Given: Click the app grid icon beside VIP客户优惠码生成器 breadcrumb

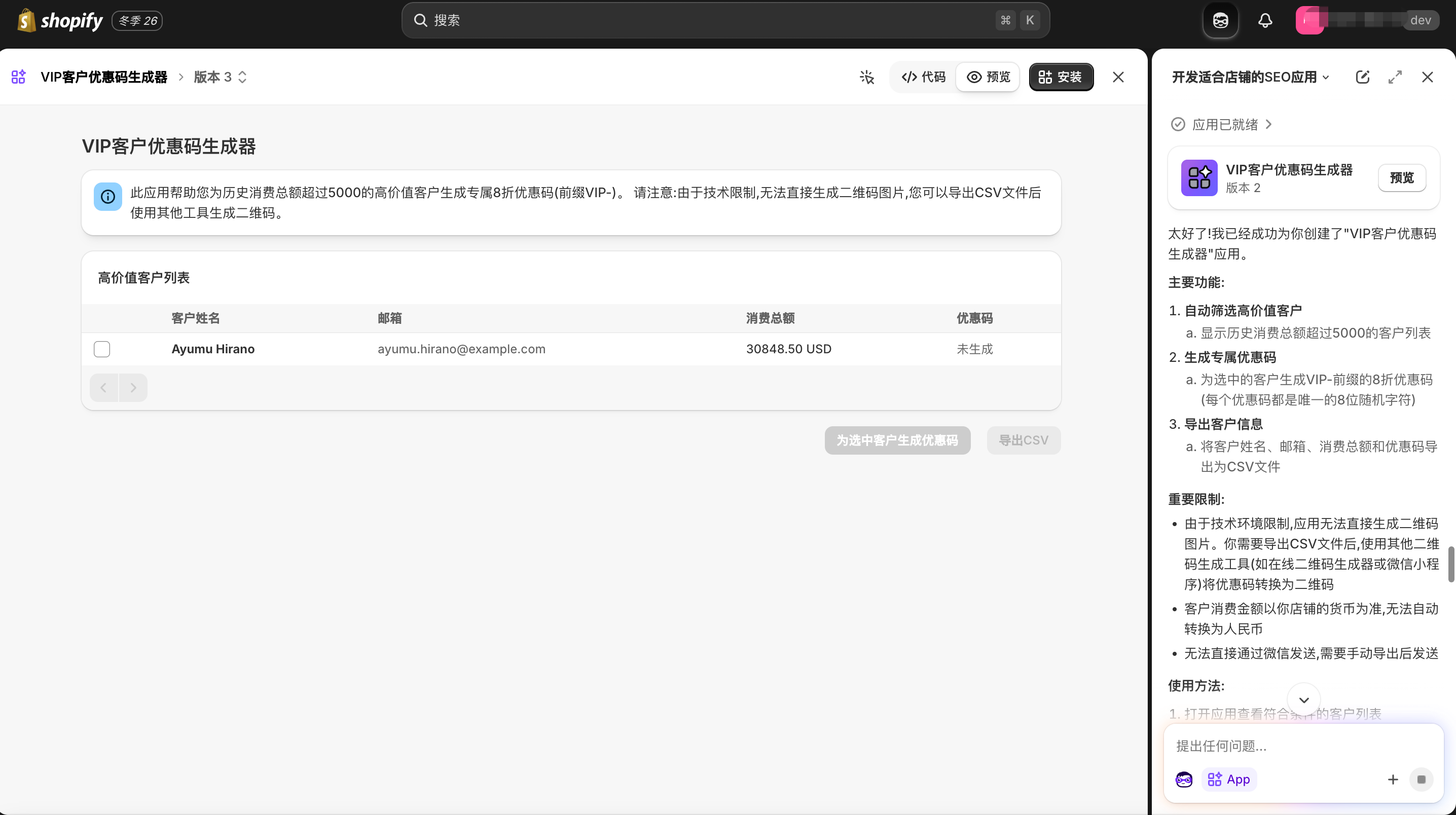Looking at the screenshot, I should point(19,77).
